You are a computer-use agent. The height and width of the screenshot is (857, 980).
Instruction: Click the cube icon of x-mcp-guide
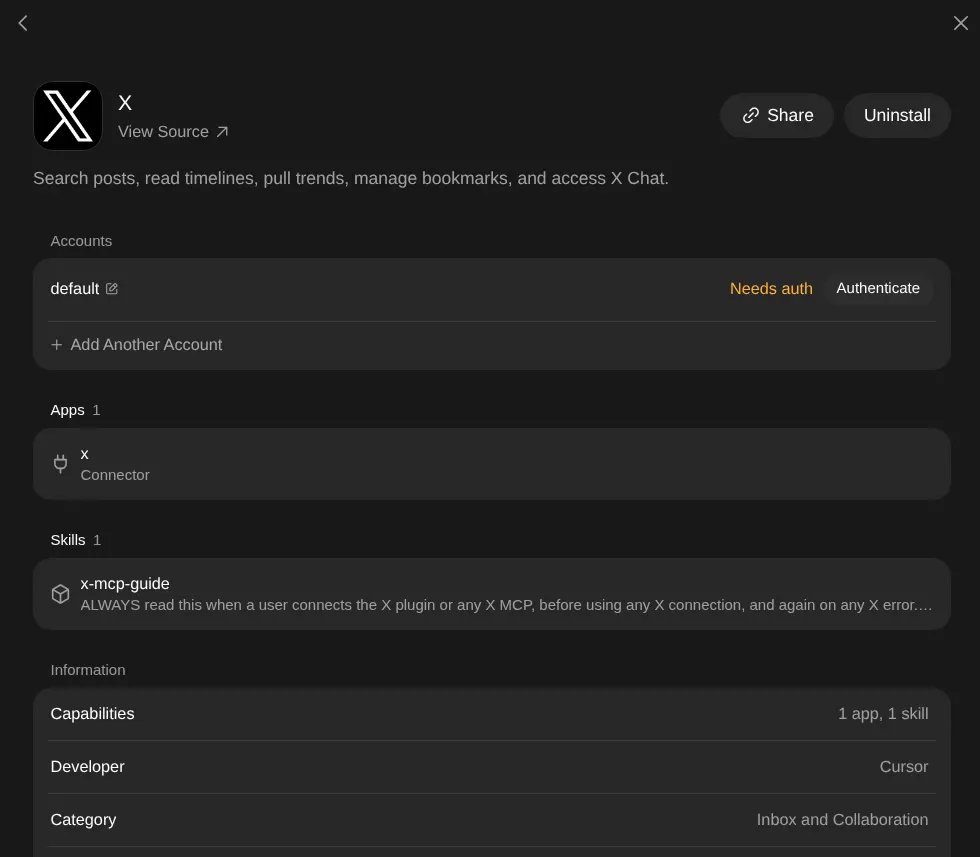pos(60,594)
